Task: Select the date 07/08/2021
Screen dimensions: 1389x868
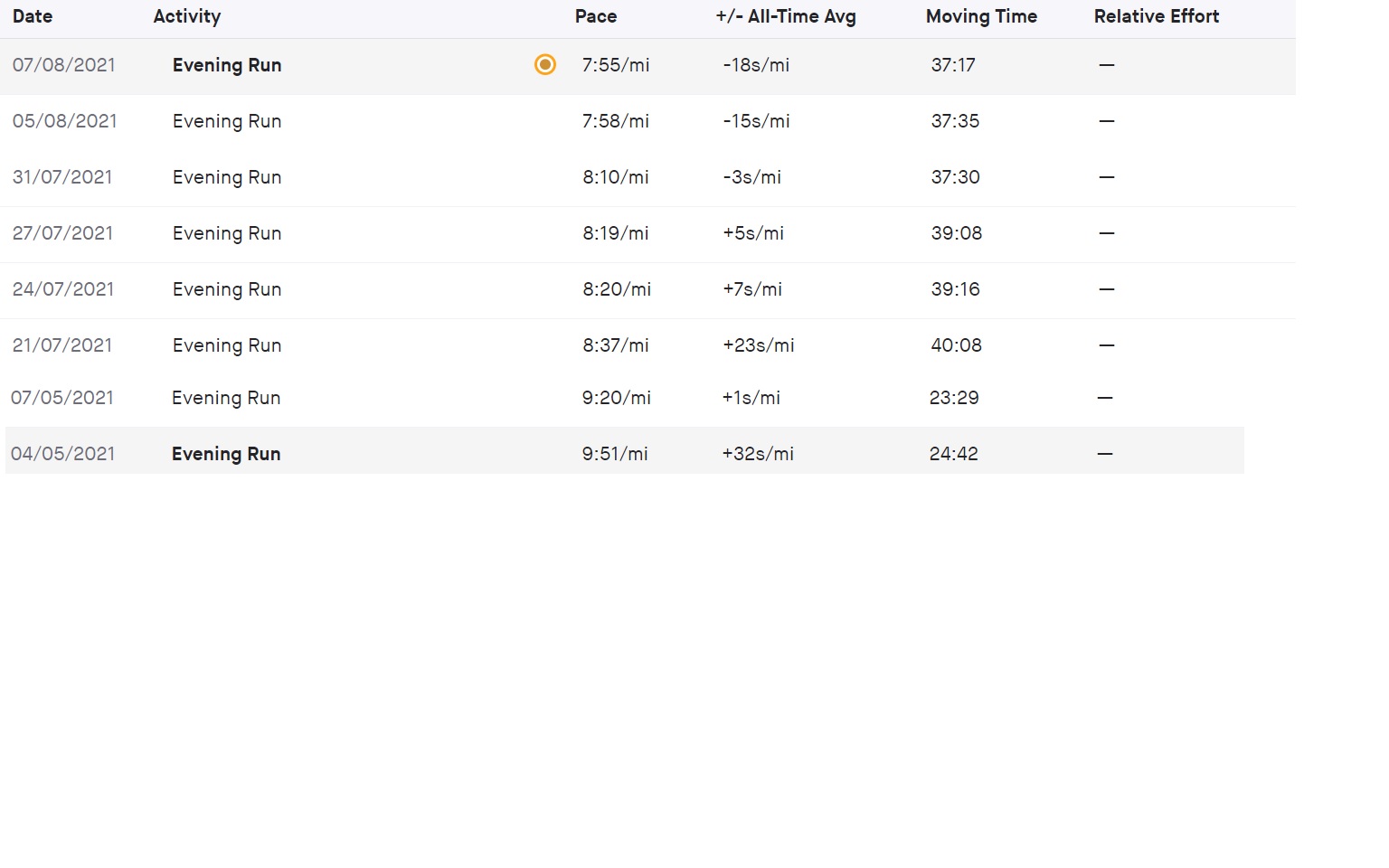Action: tap(64, 65)
